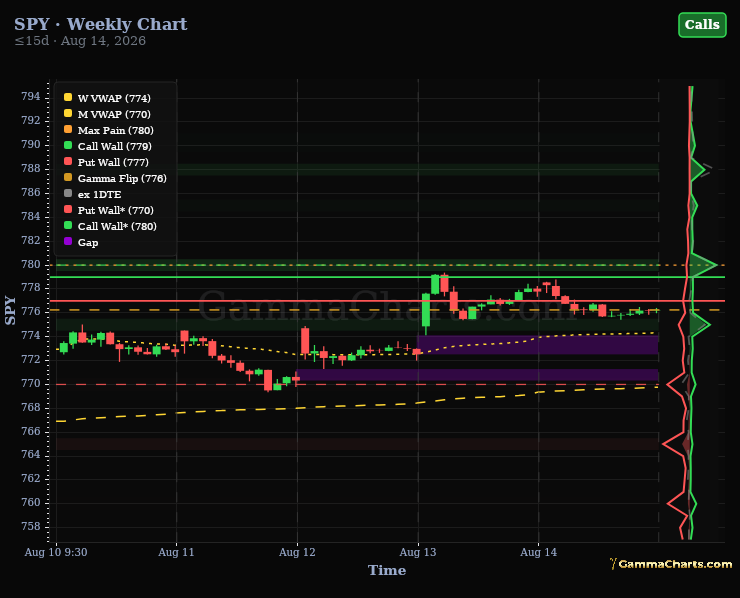Screen dimensions: 740x598
Task: Toggle the M VWAP (770) legend entry
Action: coord(107,114)
